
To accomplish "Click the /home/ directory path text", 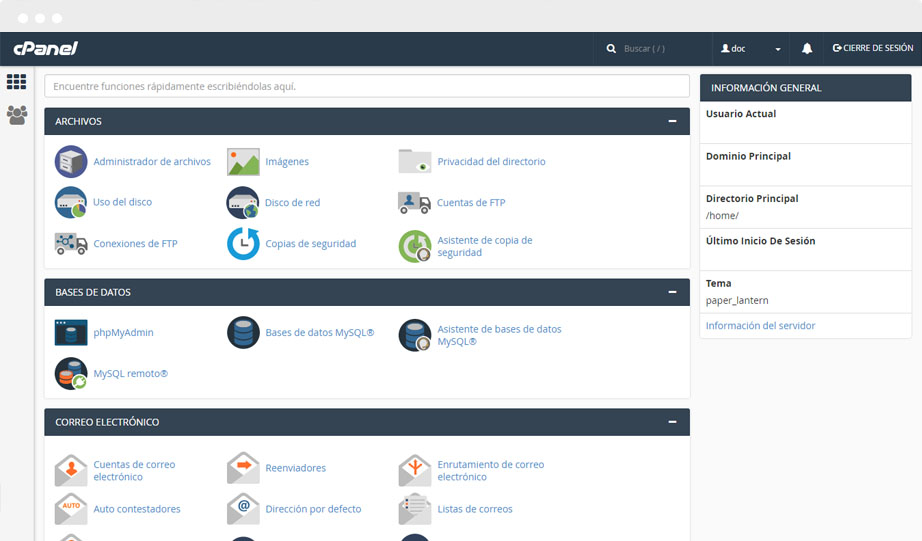I will pyautogui.click(x=722, y=216).
